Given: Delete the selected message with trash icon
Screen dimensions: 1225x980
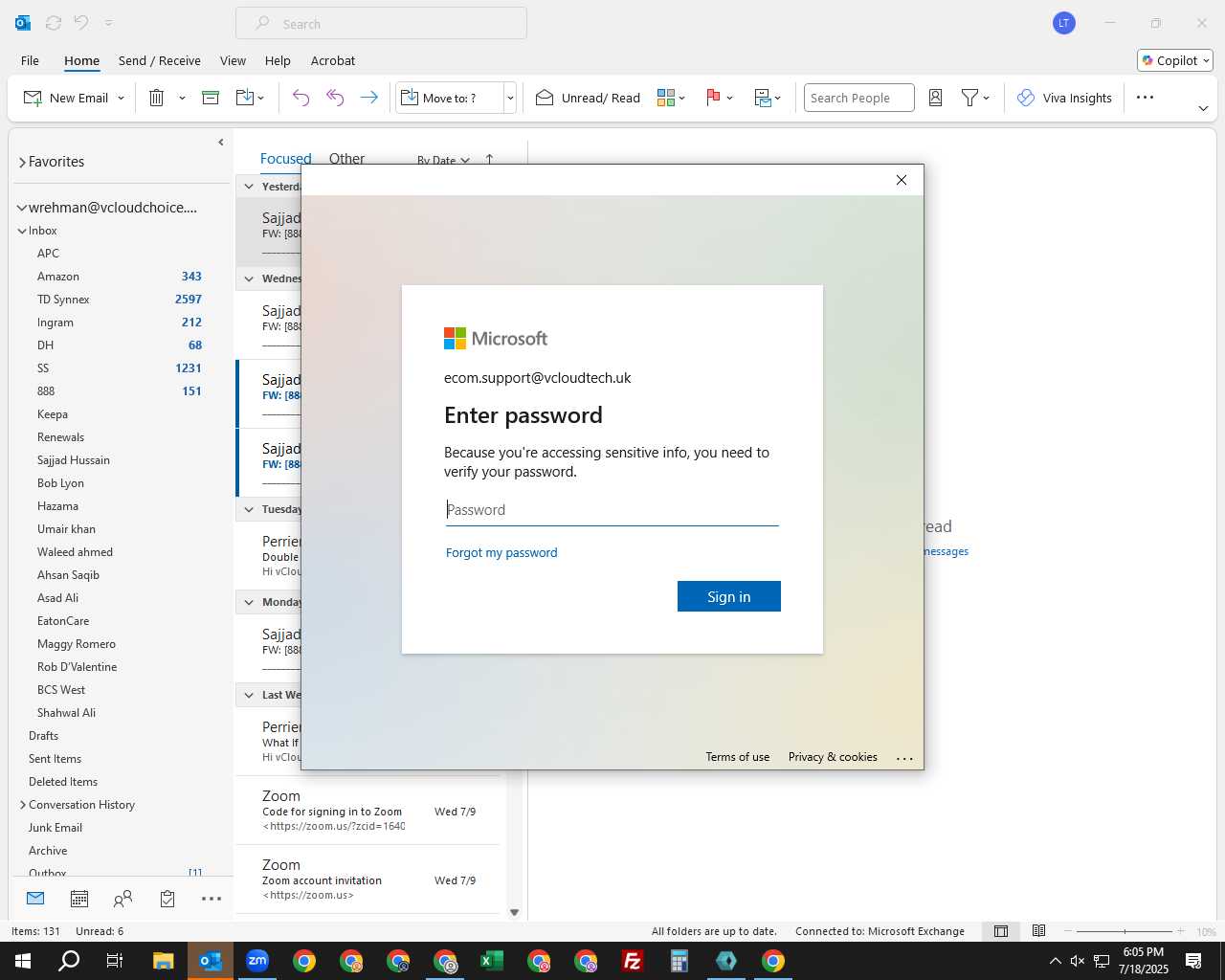Looking at the screenshot, I should coord(156,98).
